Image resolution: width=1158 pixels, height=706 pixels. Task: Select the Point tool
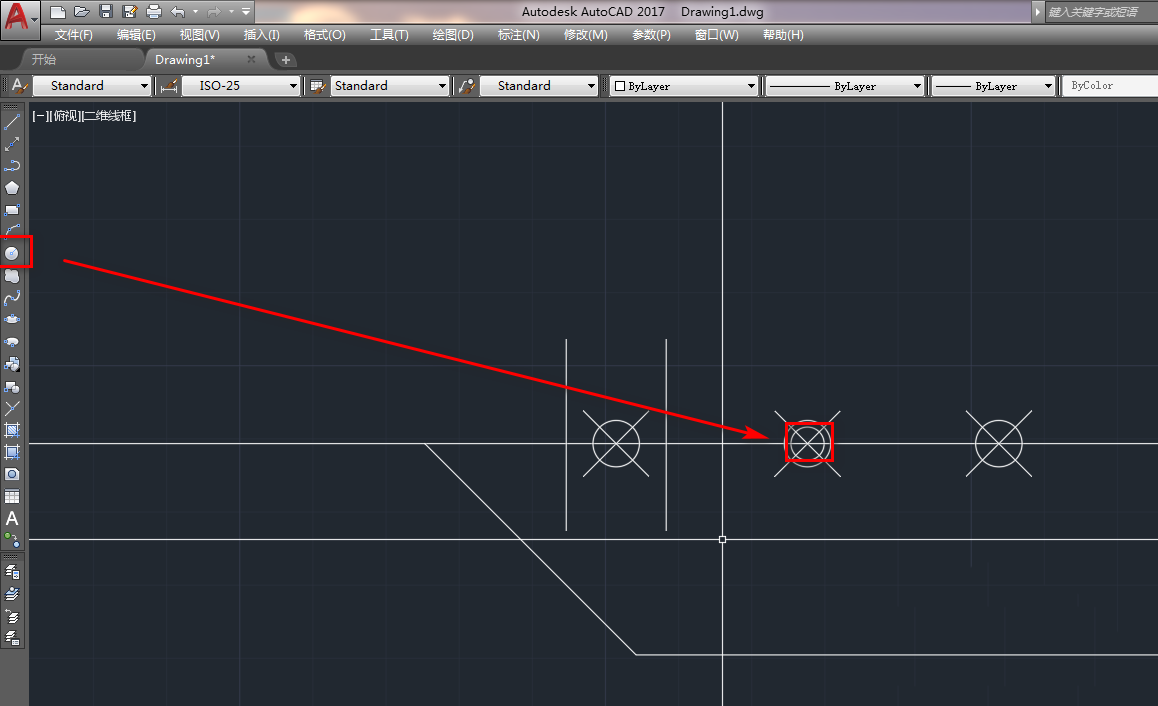point(12,408)
